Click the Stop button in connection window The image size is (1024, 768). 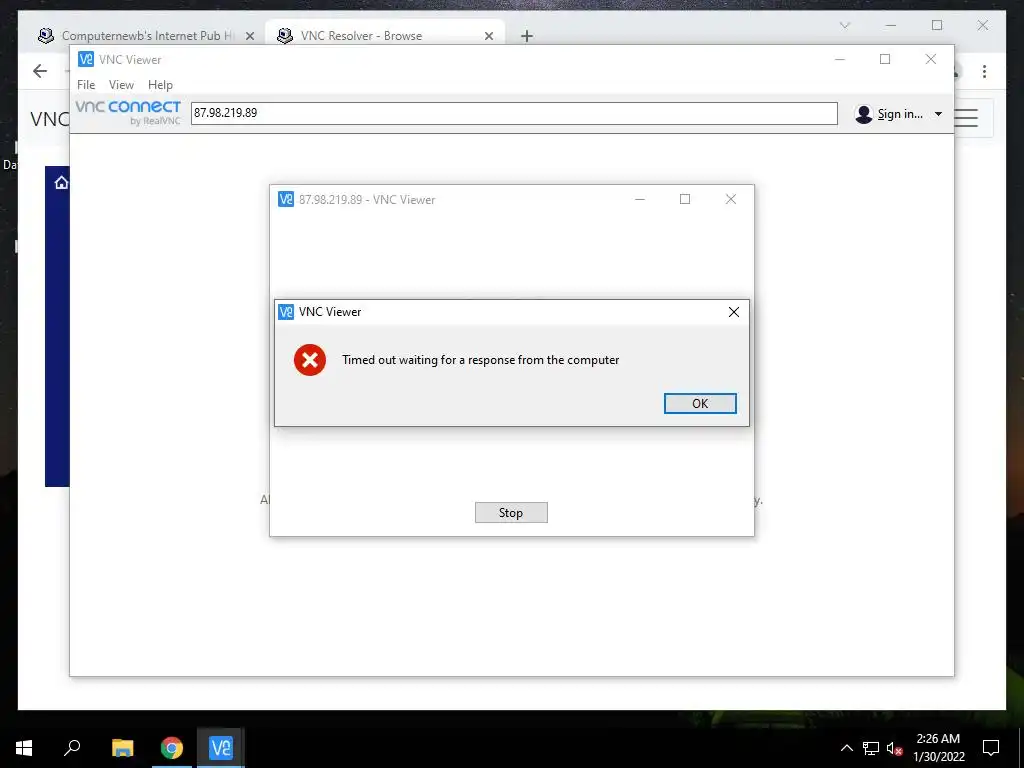tap(511, 513)
